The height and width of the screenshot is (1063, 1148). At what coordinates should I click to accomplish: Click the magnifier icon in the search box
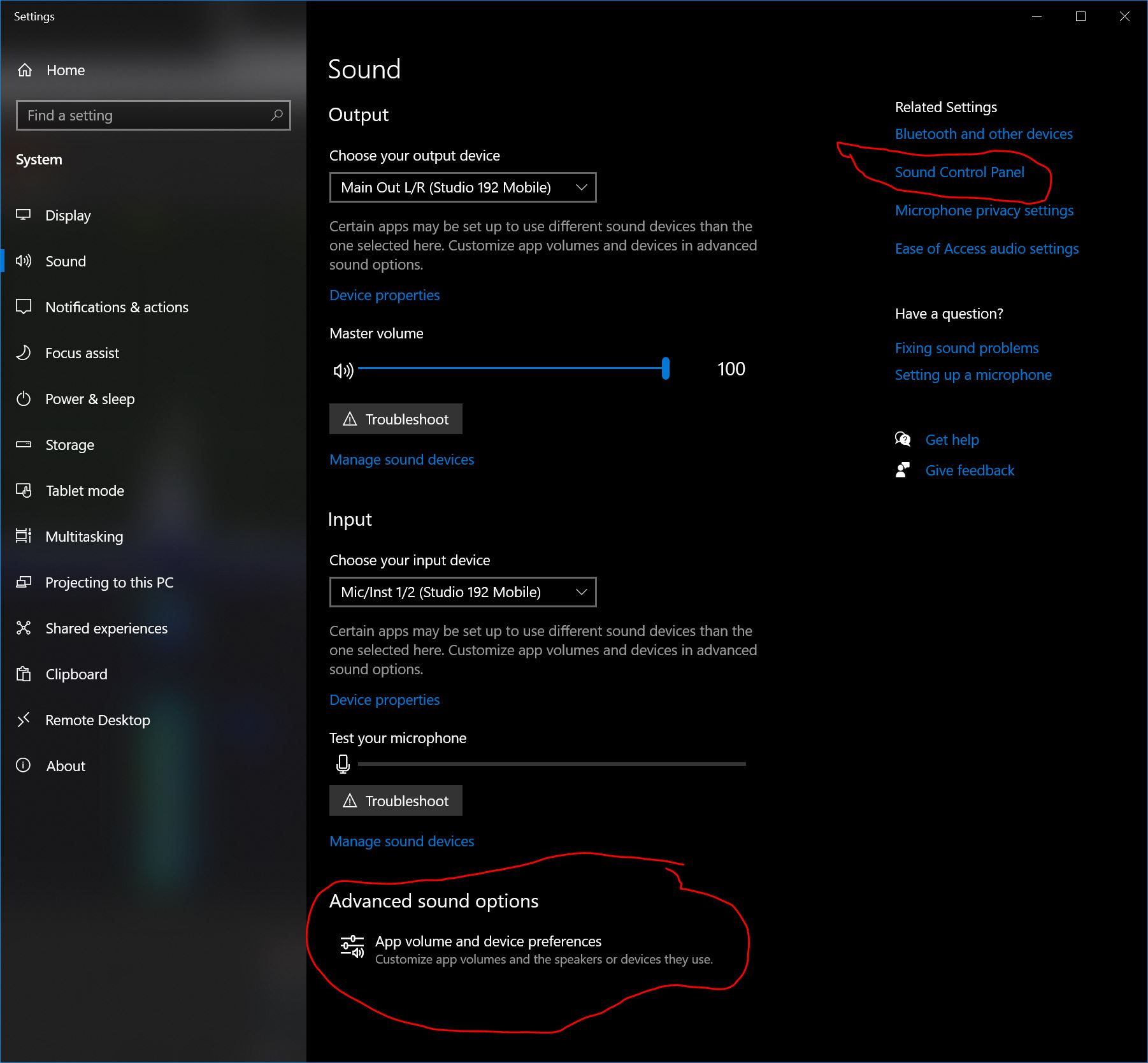(x=276, y=115)
